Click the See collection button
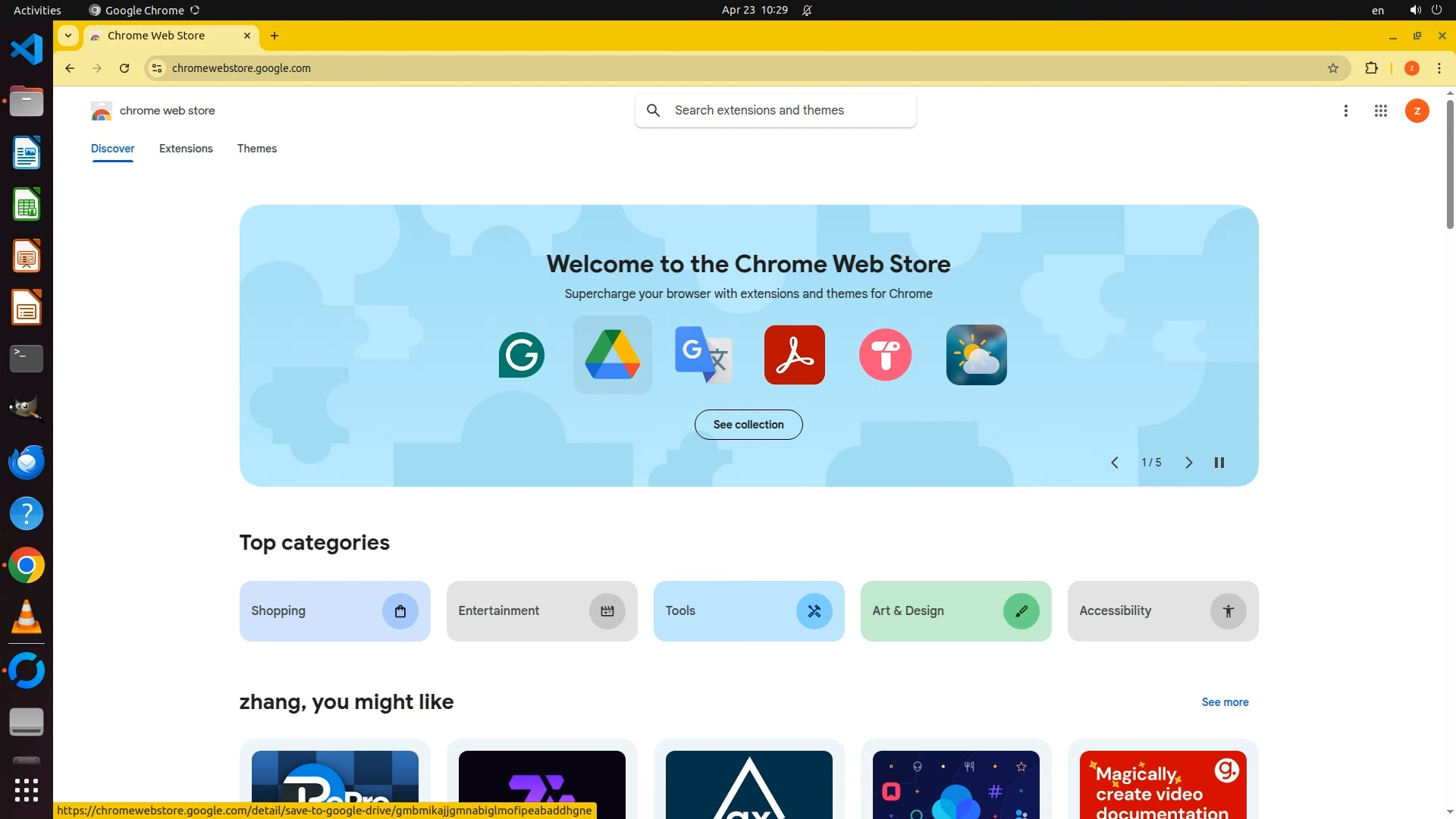This screenshot has width=1456, height=819. coord(748,425)
